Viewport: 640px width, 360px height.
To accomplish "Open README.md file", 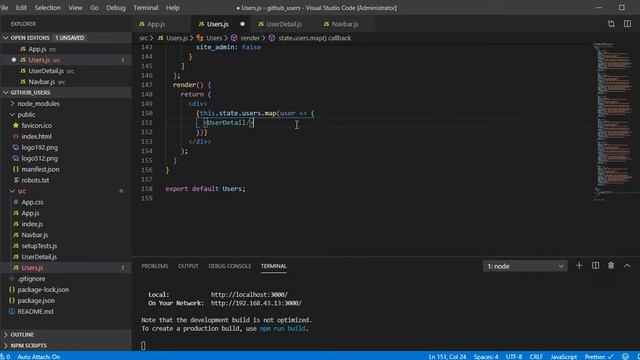I will (x=35, y=311).
